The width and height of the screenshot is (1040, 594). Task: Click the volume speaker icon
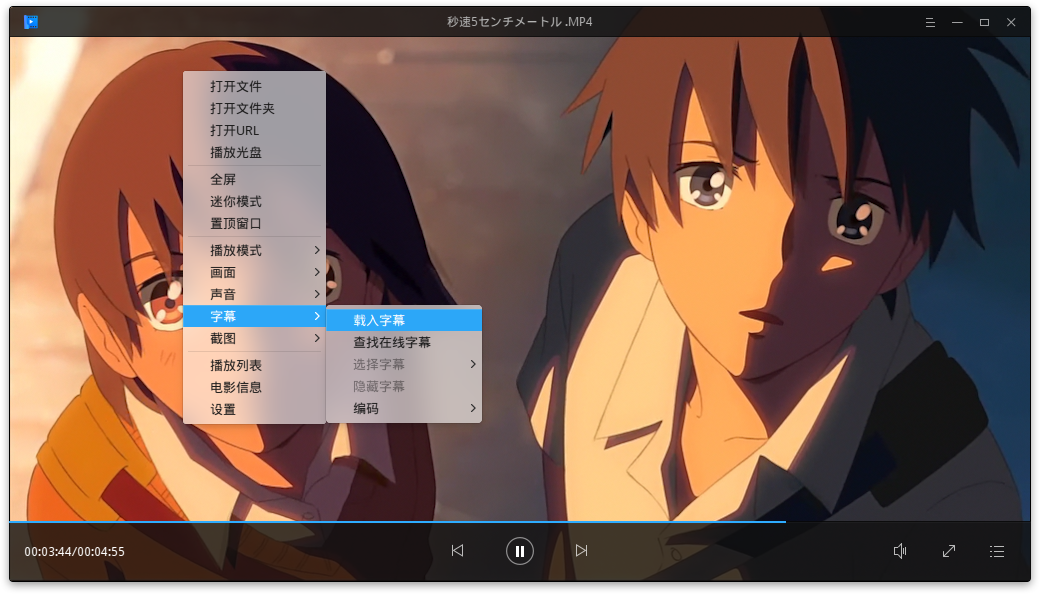coord(900,551)
